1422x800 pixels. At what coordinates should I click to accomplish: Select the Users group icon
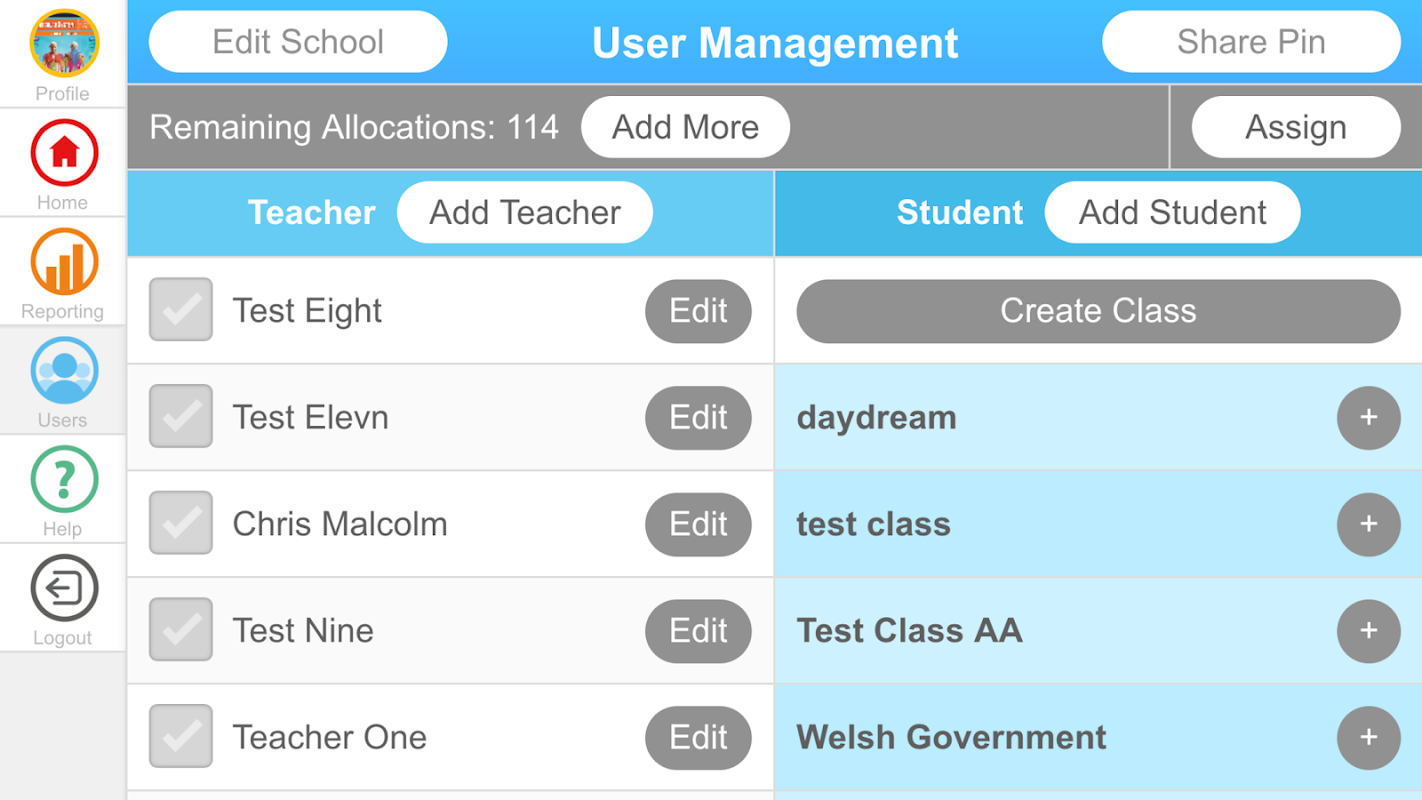click(64, 371)
